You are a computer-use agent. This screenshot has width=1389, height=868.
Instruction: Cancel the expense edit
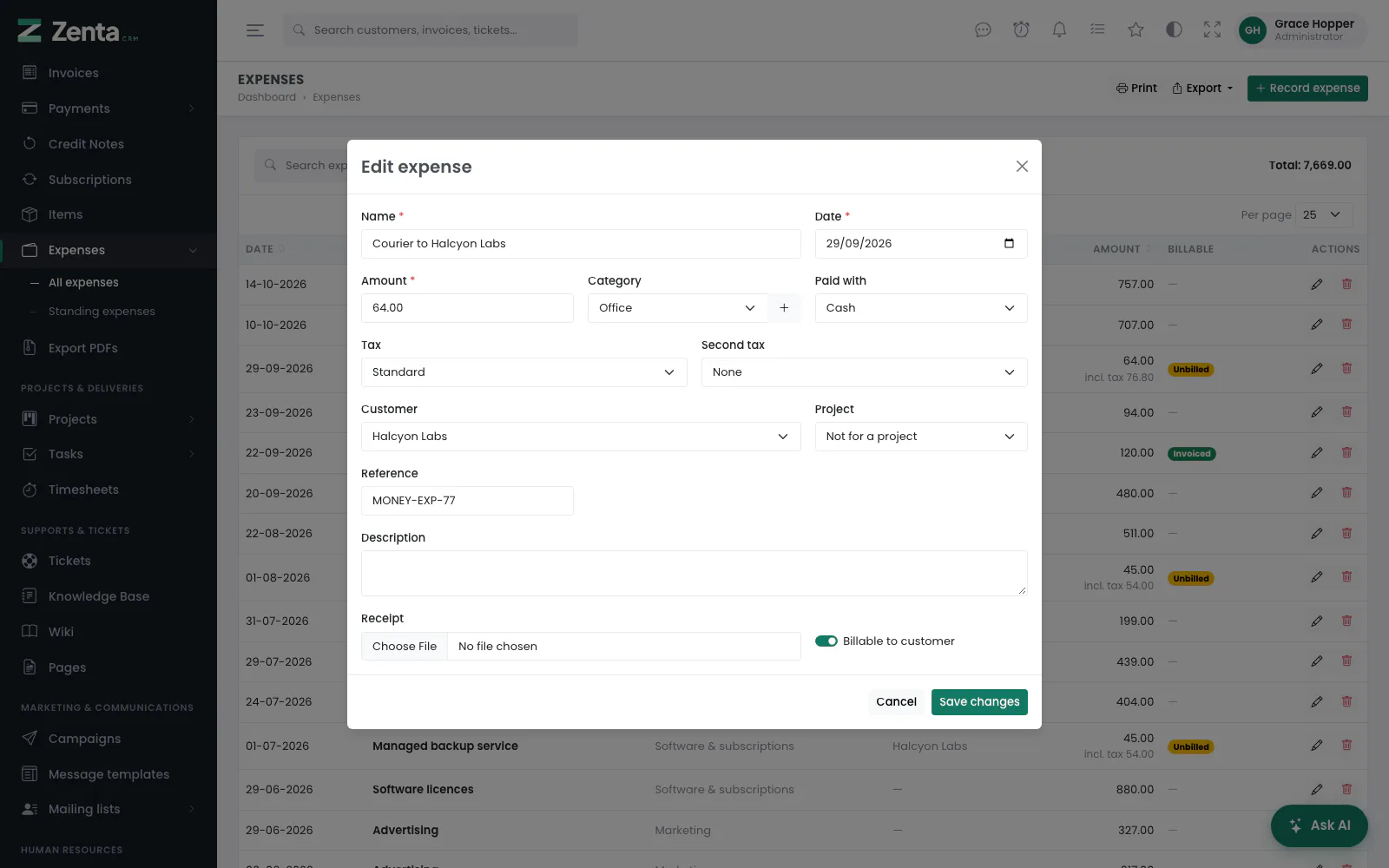coord(896,702)
